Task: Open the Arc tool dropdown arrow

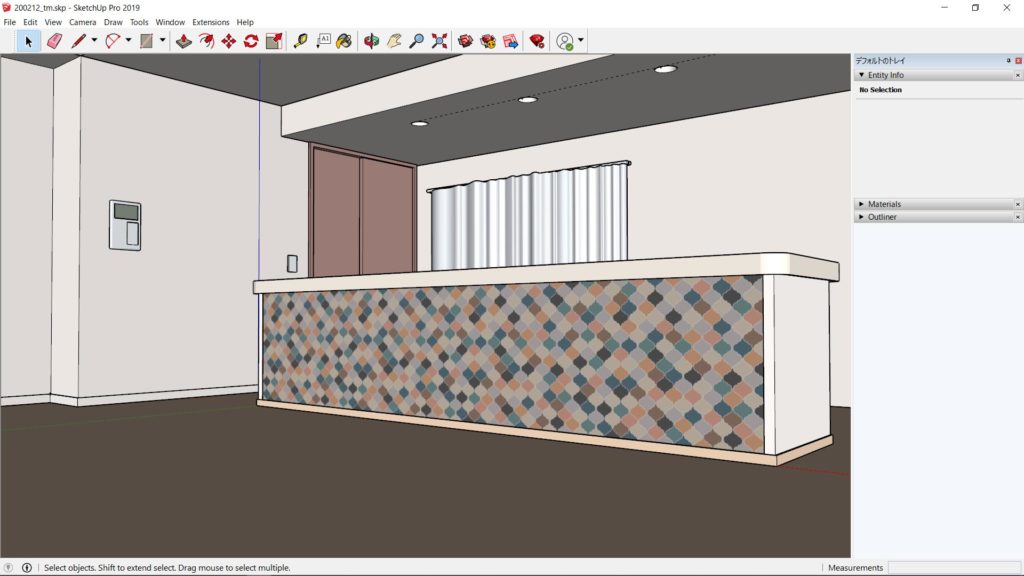Action: pos(128,41)
